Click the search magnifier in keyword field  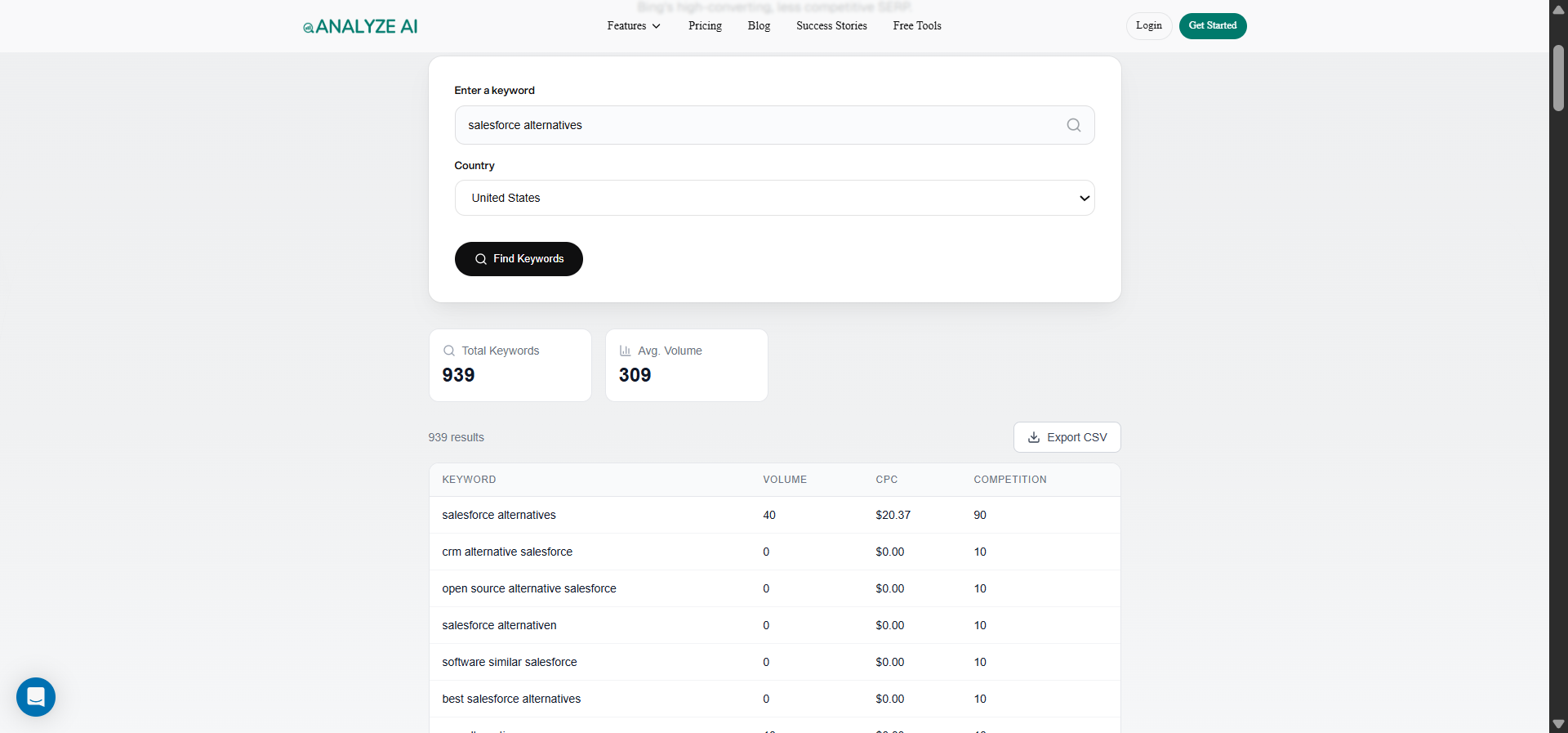coord(1073,125)
